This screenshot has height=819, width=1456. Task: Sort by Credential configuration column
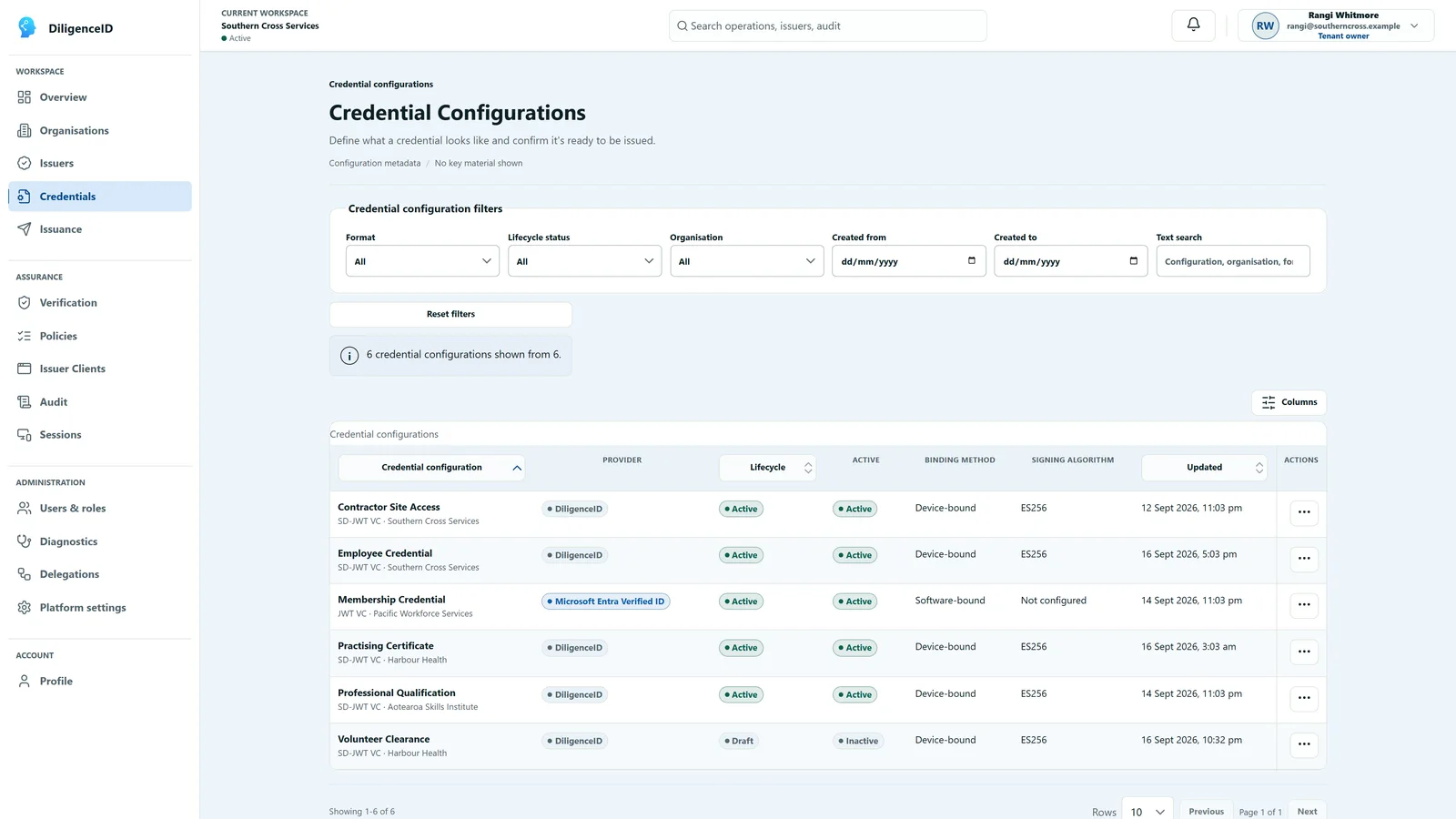pyautogui.click(x=431, y=468)
